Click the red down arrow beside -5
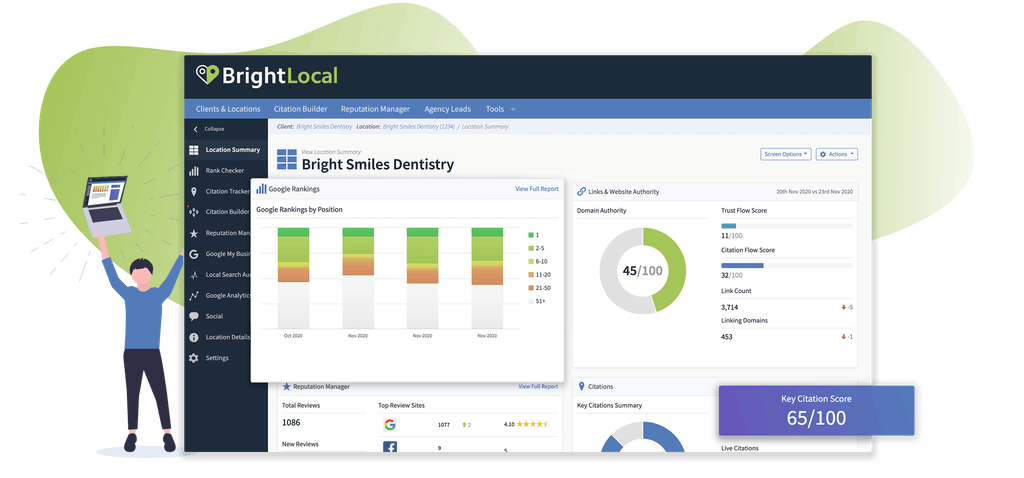 [844, 308]
